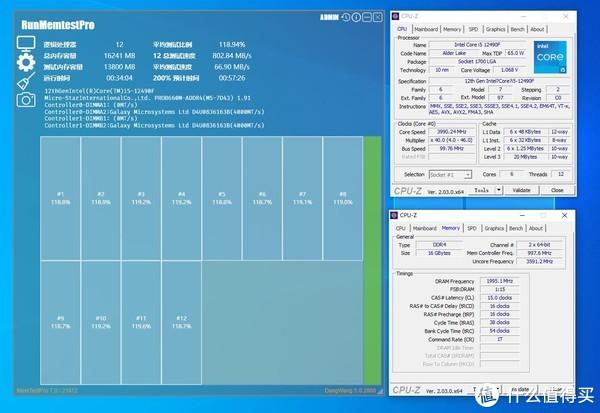
Task: Select Memory tab in lower CPU-Z window
Action: click(451, 228)
